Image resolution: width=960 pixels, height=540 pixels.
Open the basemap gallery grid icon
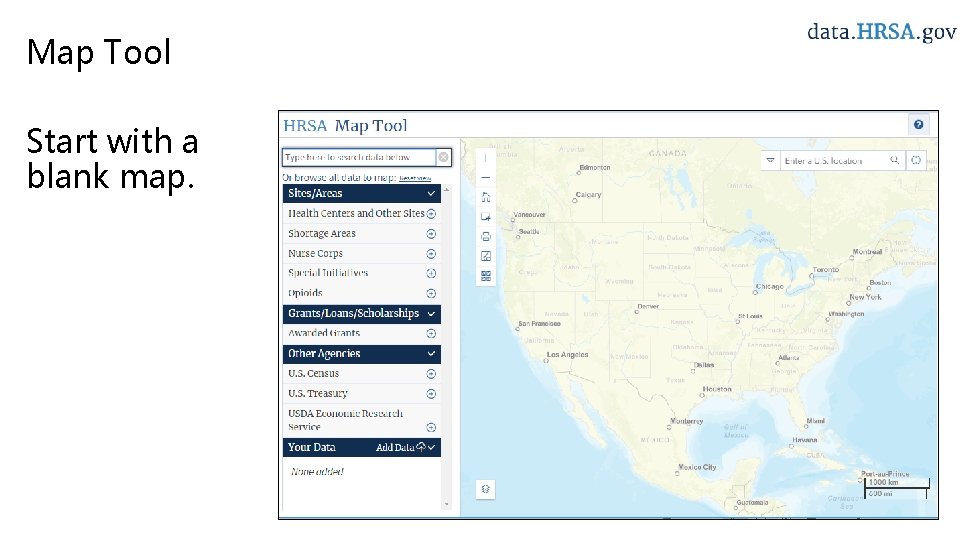(x=486, y=276)
